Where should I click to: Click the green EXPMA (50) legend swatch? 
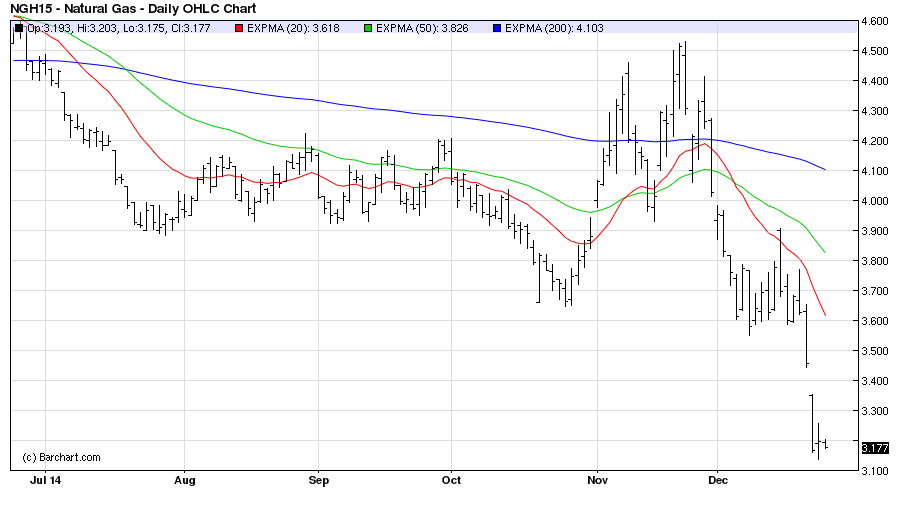click(368, 28)
